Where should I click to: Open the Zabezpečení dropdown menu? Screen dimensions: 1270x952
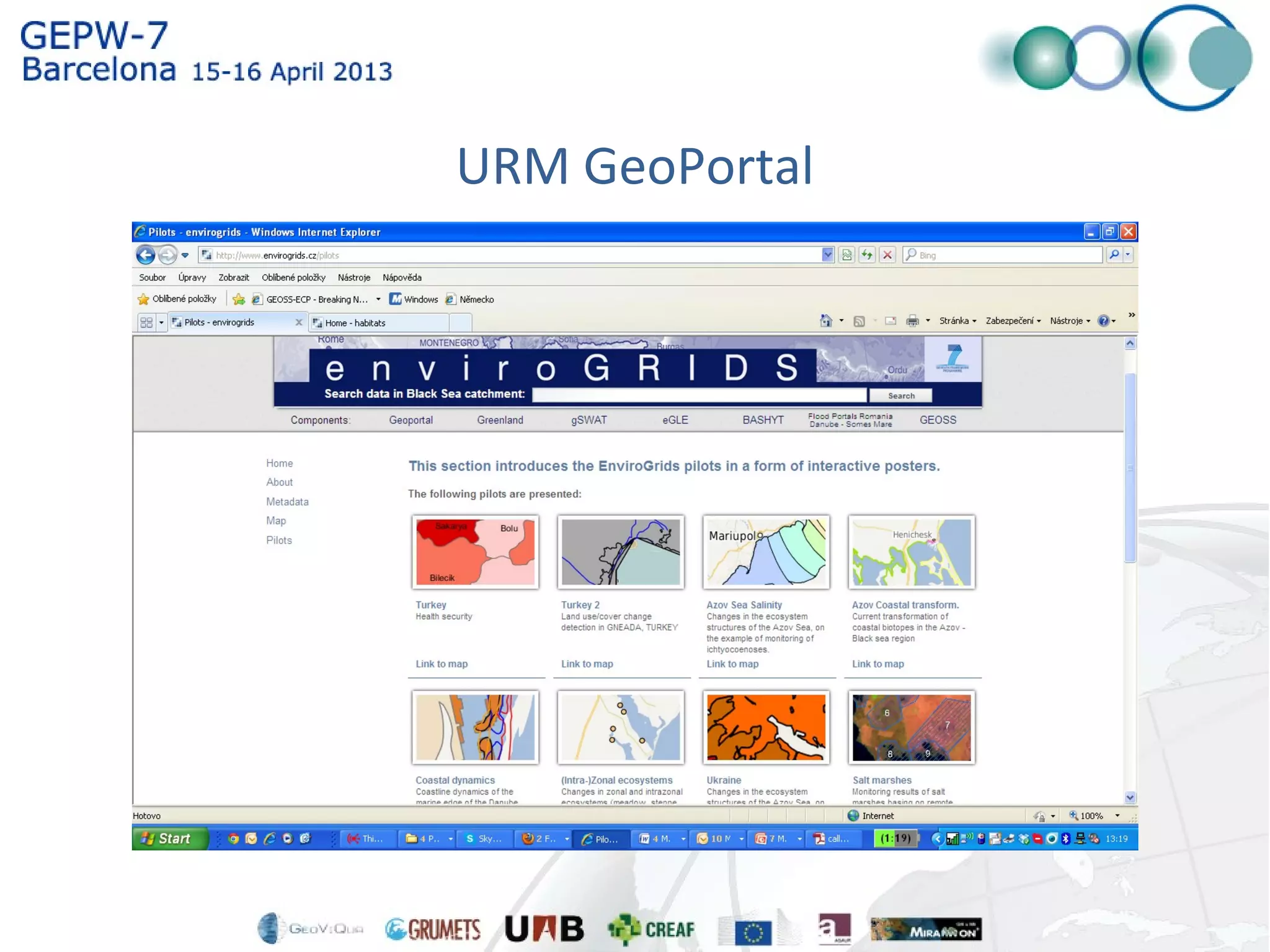pos(1013,321)
